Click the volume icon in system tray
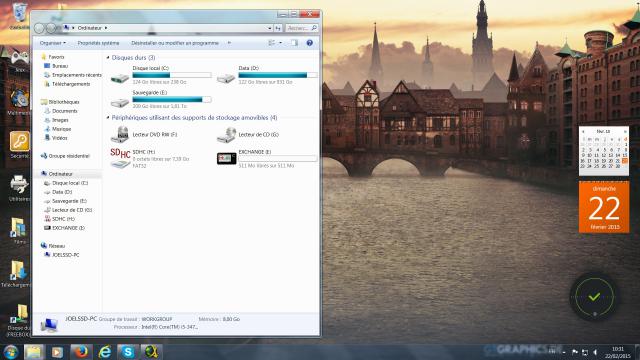640x360 pixels. coord(595,352)
